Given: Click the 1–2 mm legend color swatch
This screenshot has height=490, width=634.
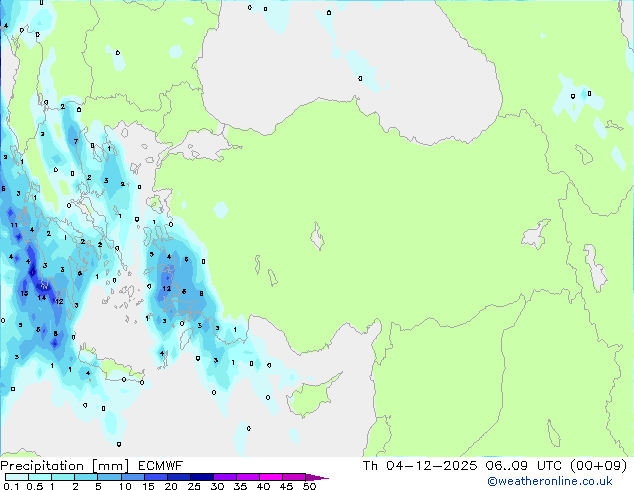Looking at the screenshot, I should [63, 477].
